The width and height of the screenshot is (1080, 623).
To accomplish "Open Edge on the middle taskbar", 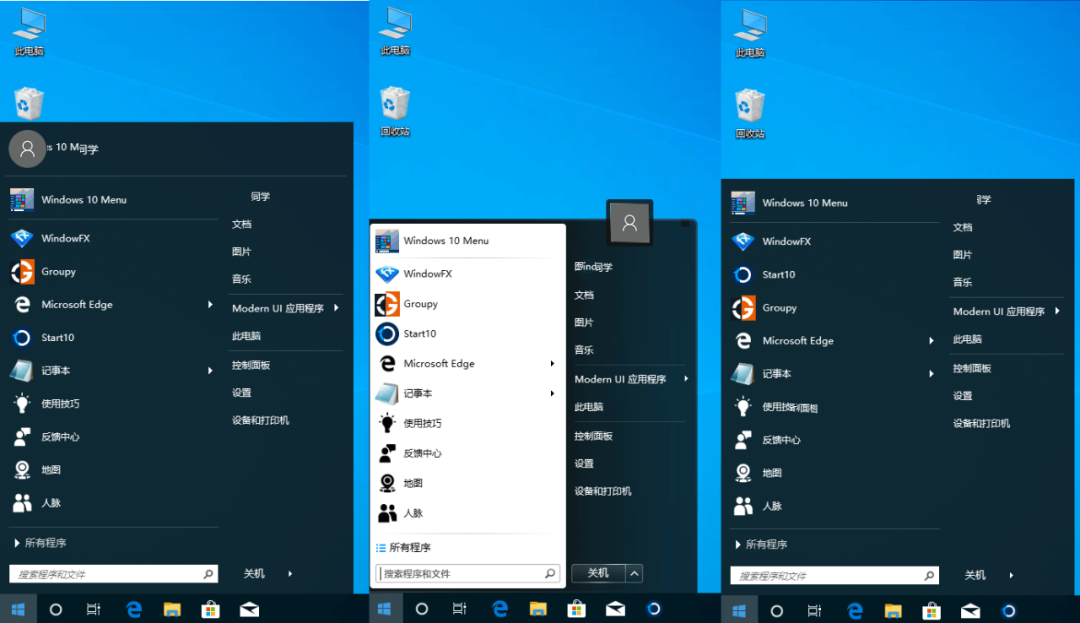I will point(500,609).
